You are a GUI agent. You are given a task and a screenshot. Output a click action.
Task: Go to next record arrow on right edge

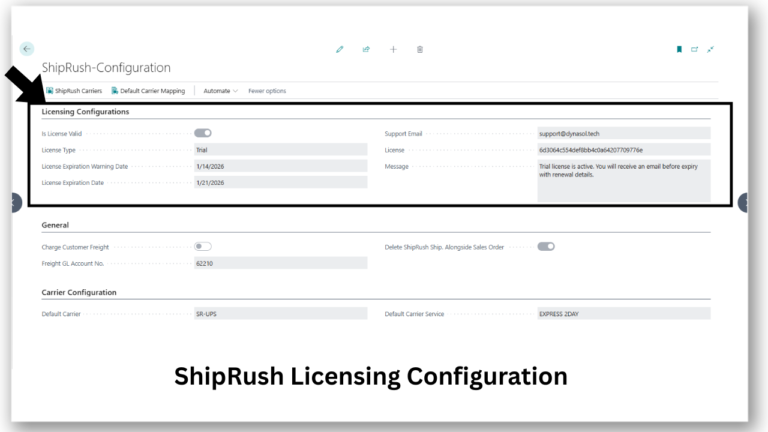tap(743, 202)
